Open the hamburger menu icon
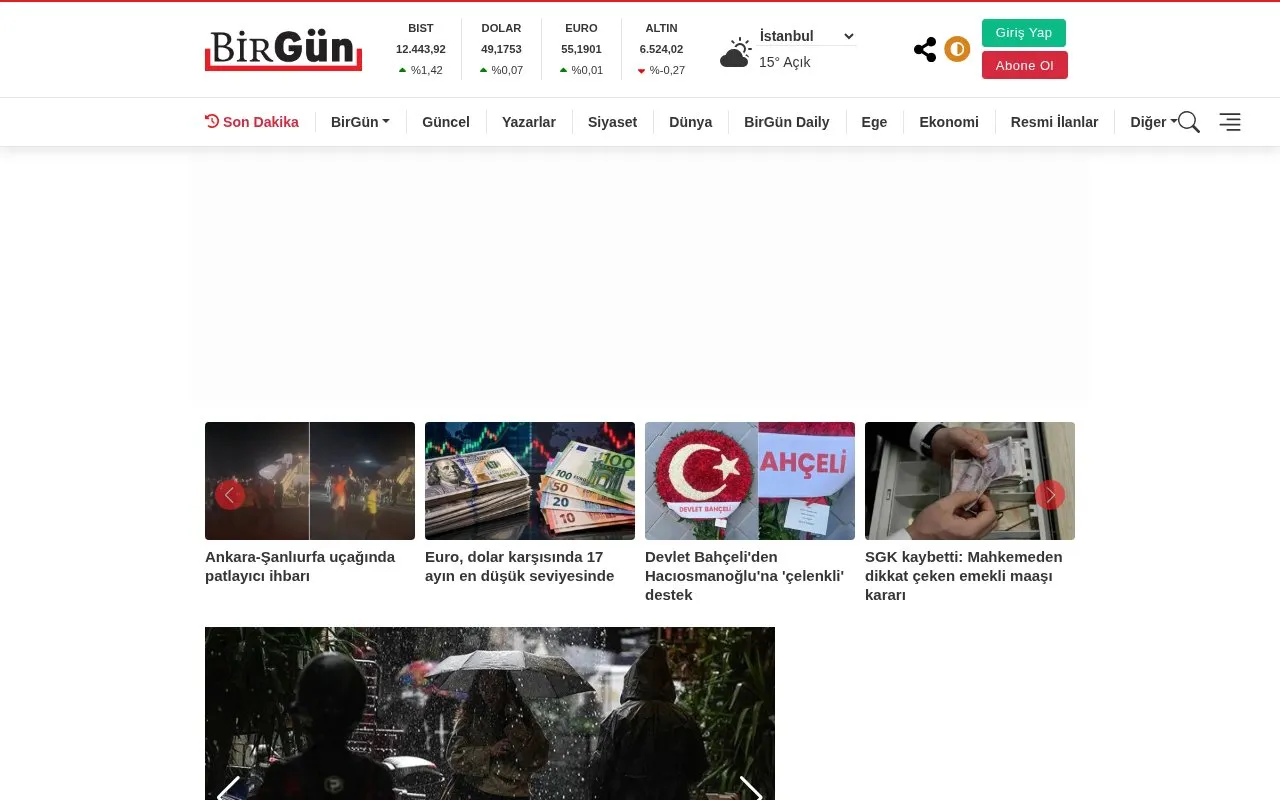 [1230, 122]
